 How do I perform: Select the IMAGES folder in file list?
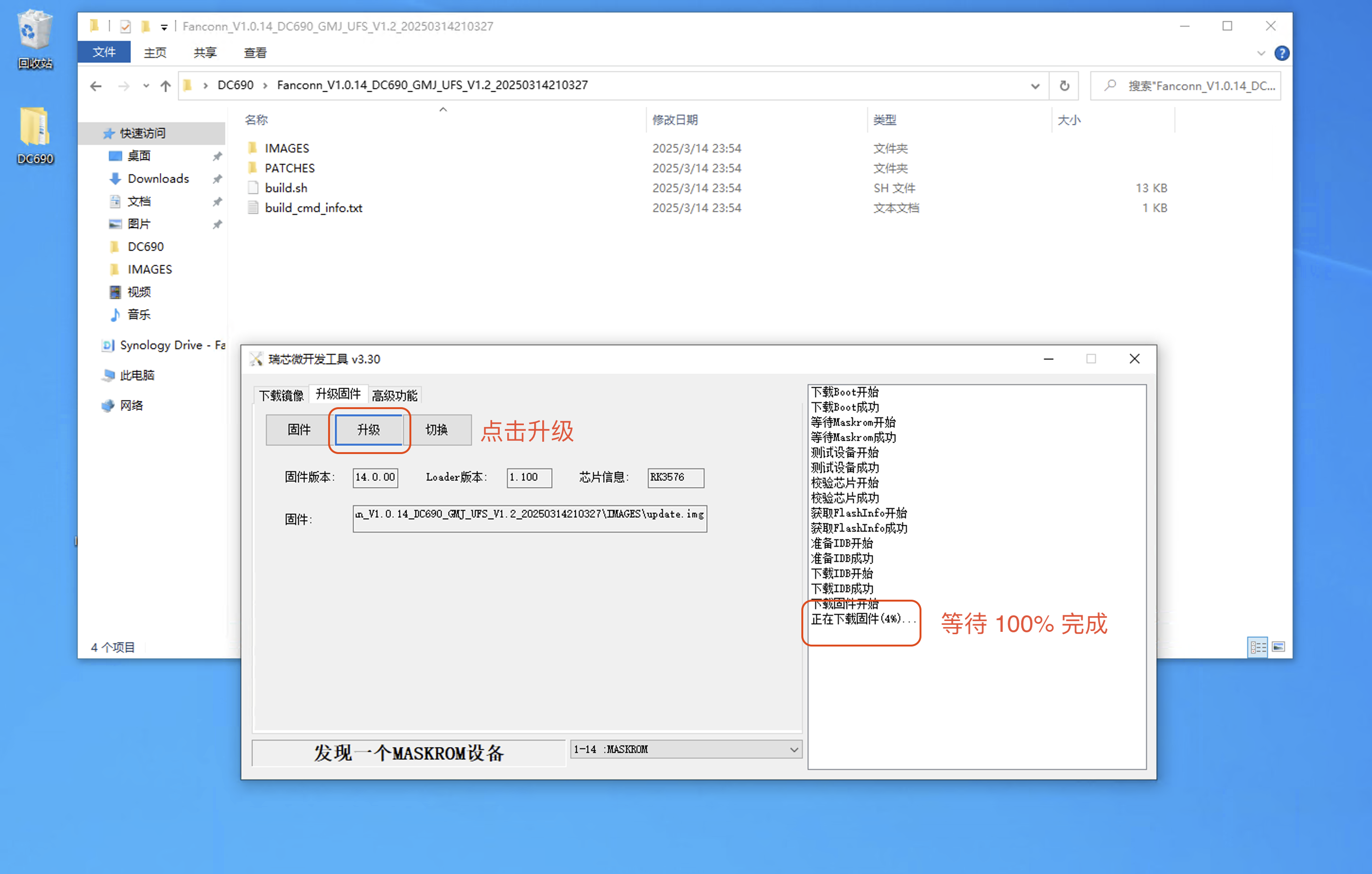pos(287,148)
